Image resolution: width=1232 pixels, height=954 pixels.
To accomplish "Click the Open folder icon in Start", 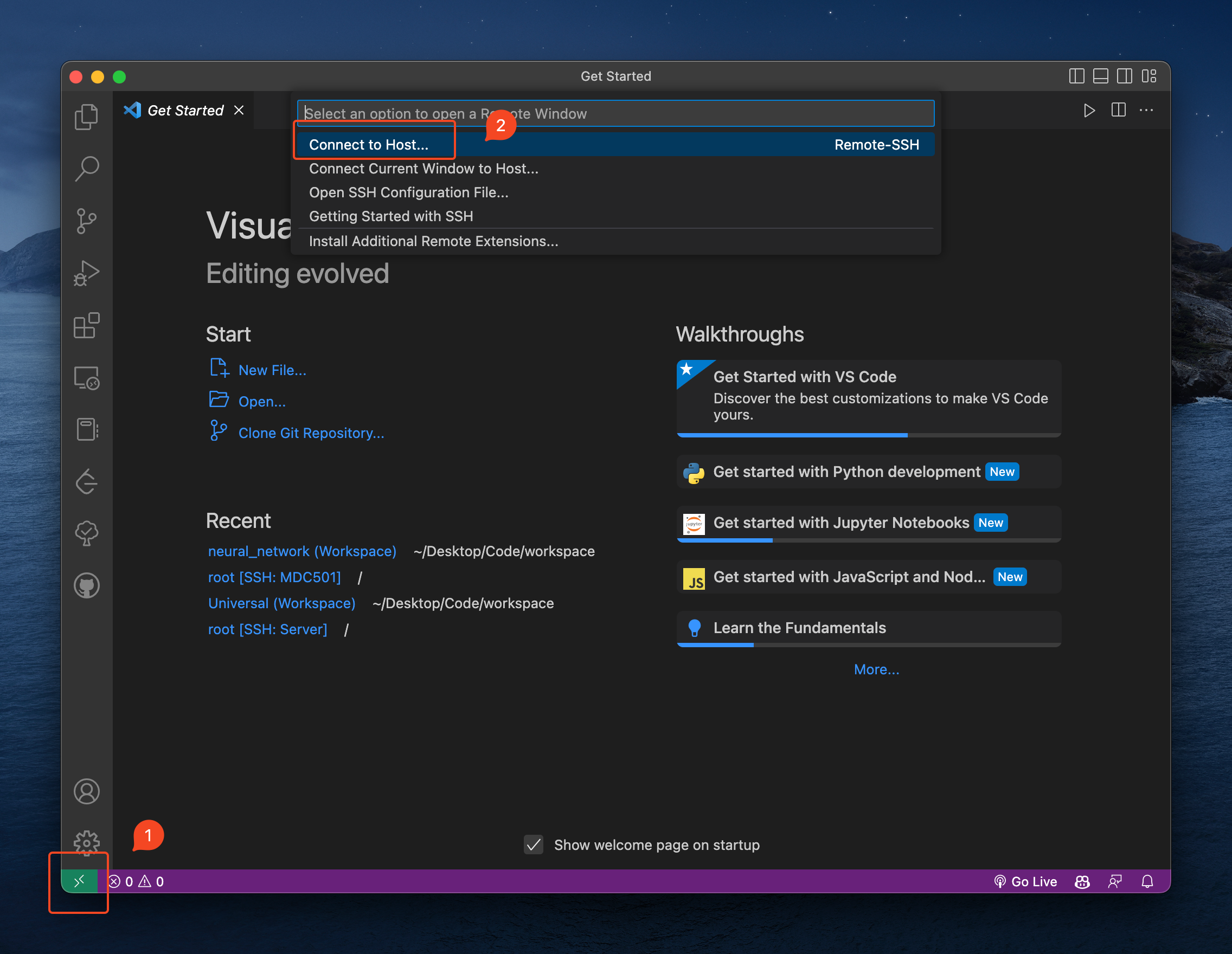I will point(219,399).
